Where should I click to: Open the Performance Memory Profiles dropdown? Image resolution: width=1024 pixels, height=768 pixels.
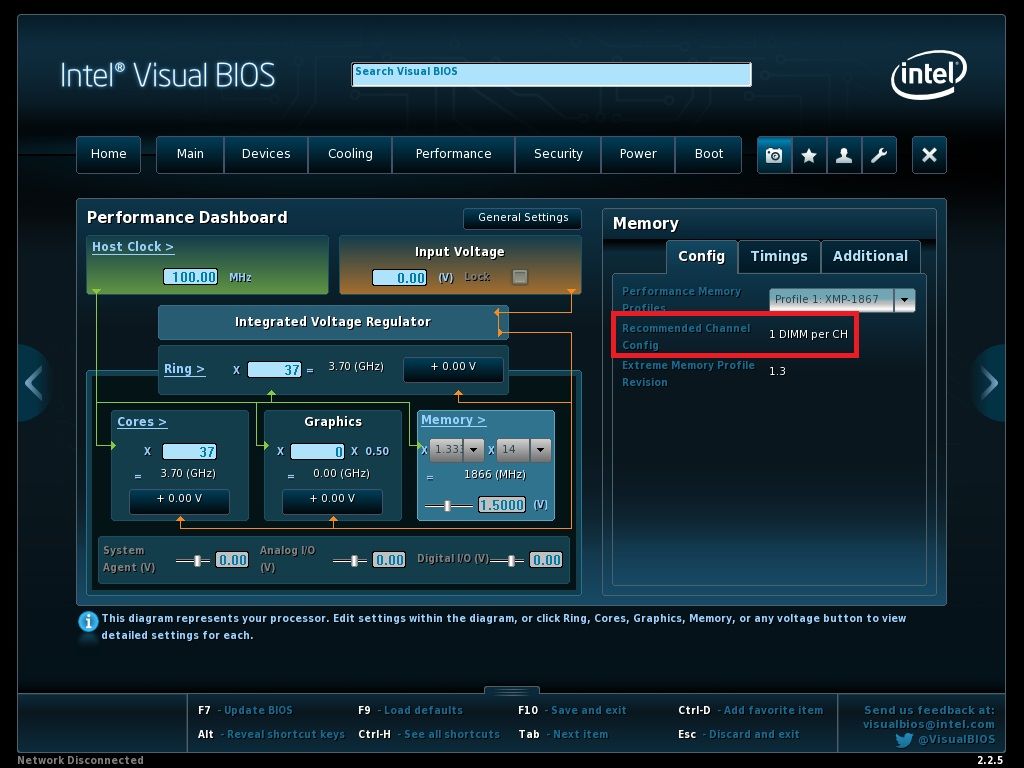(842, 300)
